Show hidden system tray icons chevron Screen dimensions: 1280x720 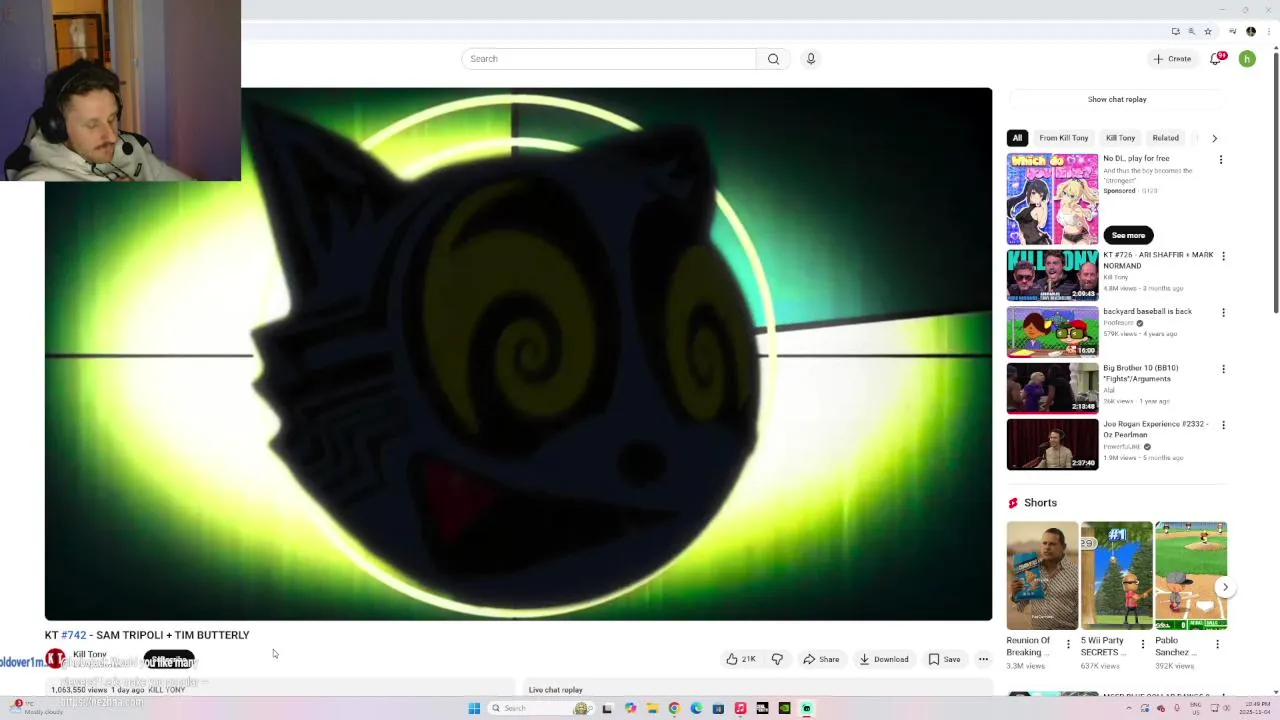point(1129,708)
